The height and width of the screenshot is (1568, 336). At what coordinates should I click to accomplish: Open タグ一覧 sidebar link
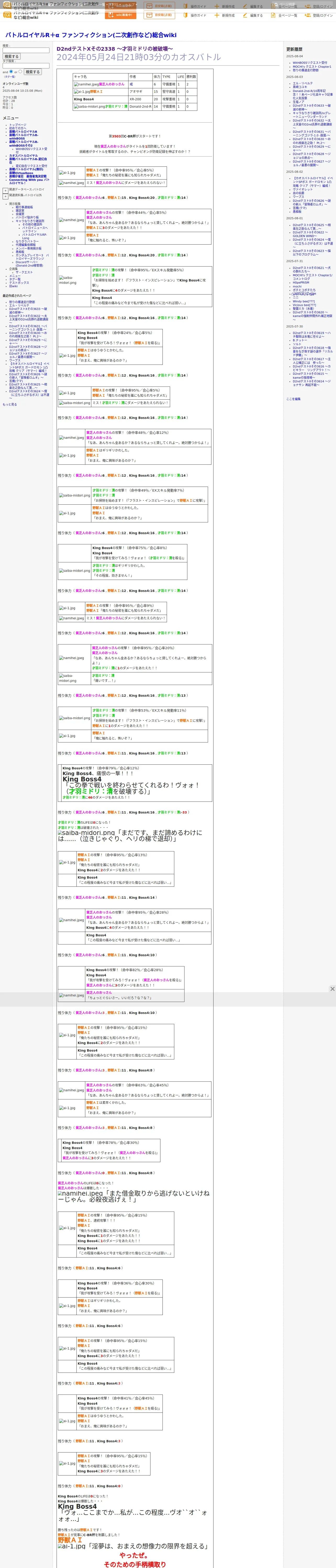click(15, 279)
